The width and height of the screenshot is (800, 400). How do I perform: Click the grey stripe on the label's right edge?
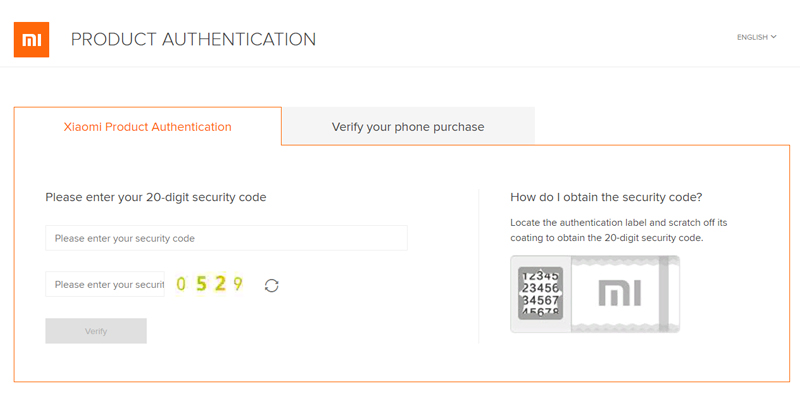tap(664, 294)
